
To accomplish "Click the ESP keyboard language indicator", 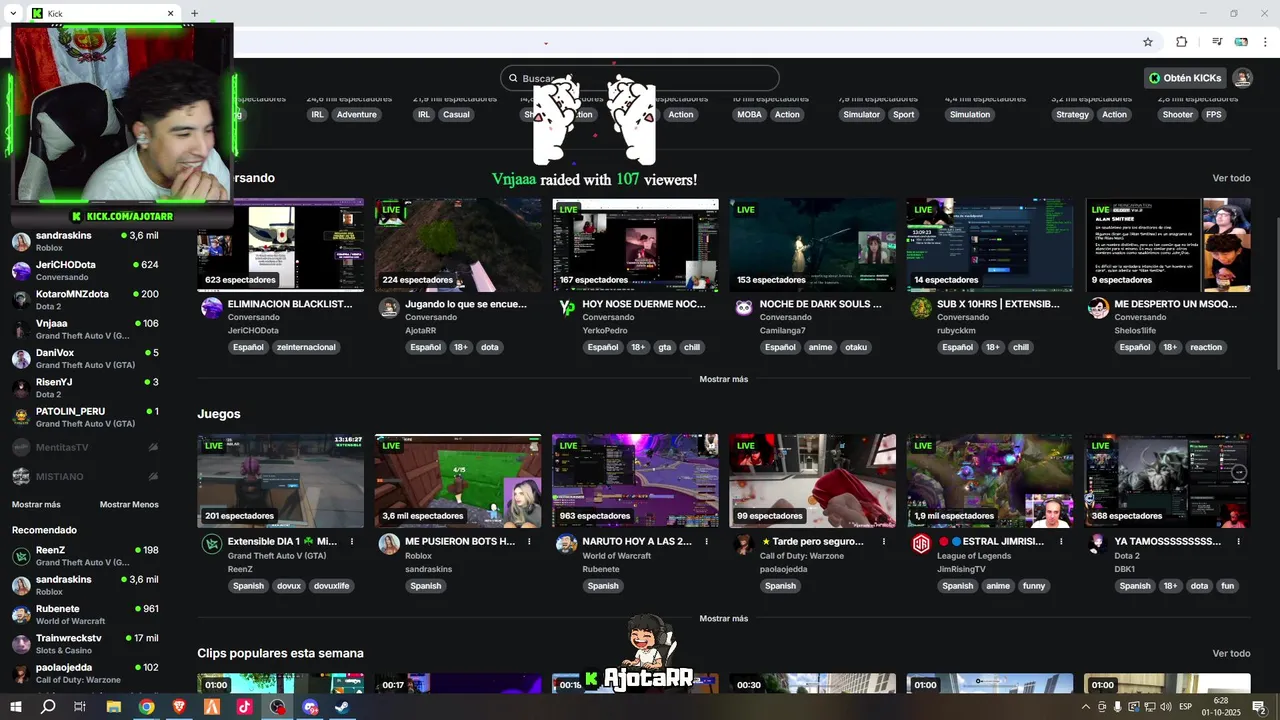I will 1186,707.
